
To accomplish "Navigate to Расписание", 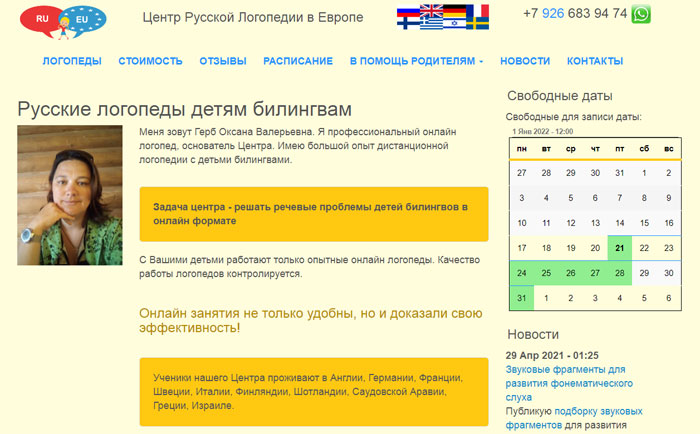I will point(298,61).
